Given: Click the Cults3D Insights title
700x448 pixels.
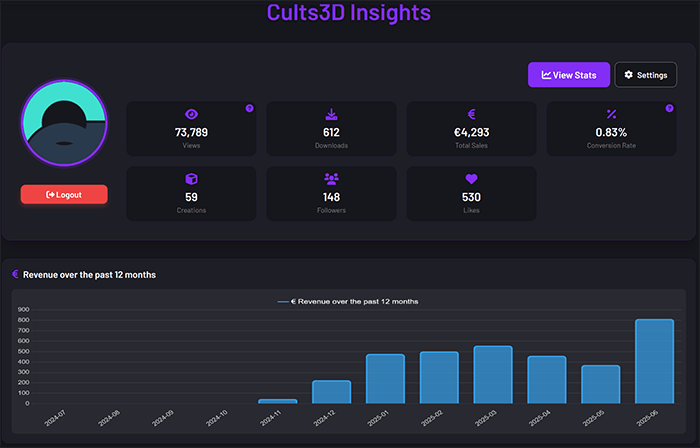Looking at the screenshot, I should [349, 12].
